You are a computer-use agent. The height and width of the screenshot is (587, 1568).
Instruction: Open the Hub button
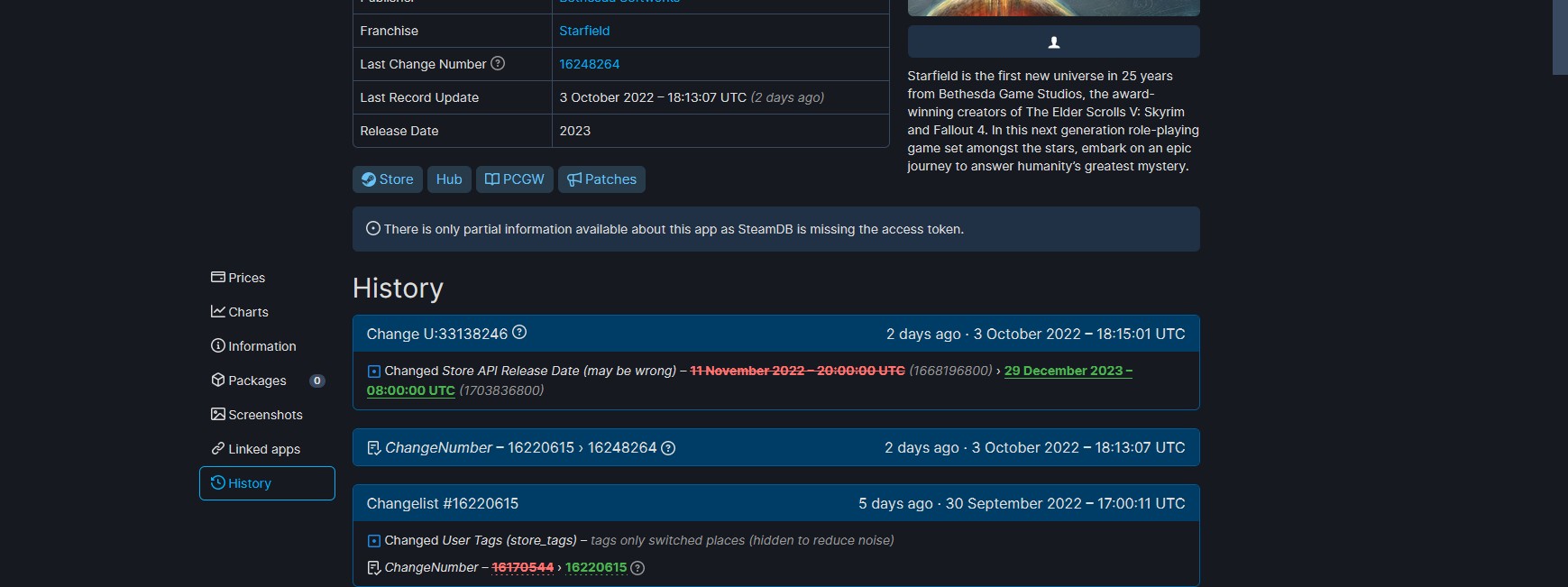pyautogui.click(x=449, y=179)
